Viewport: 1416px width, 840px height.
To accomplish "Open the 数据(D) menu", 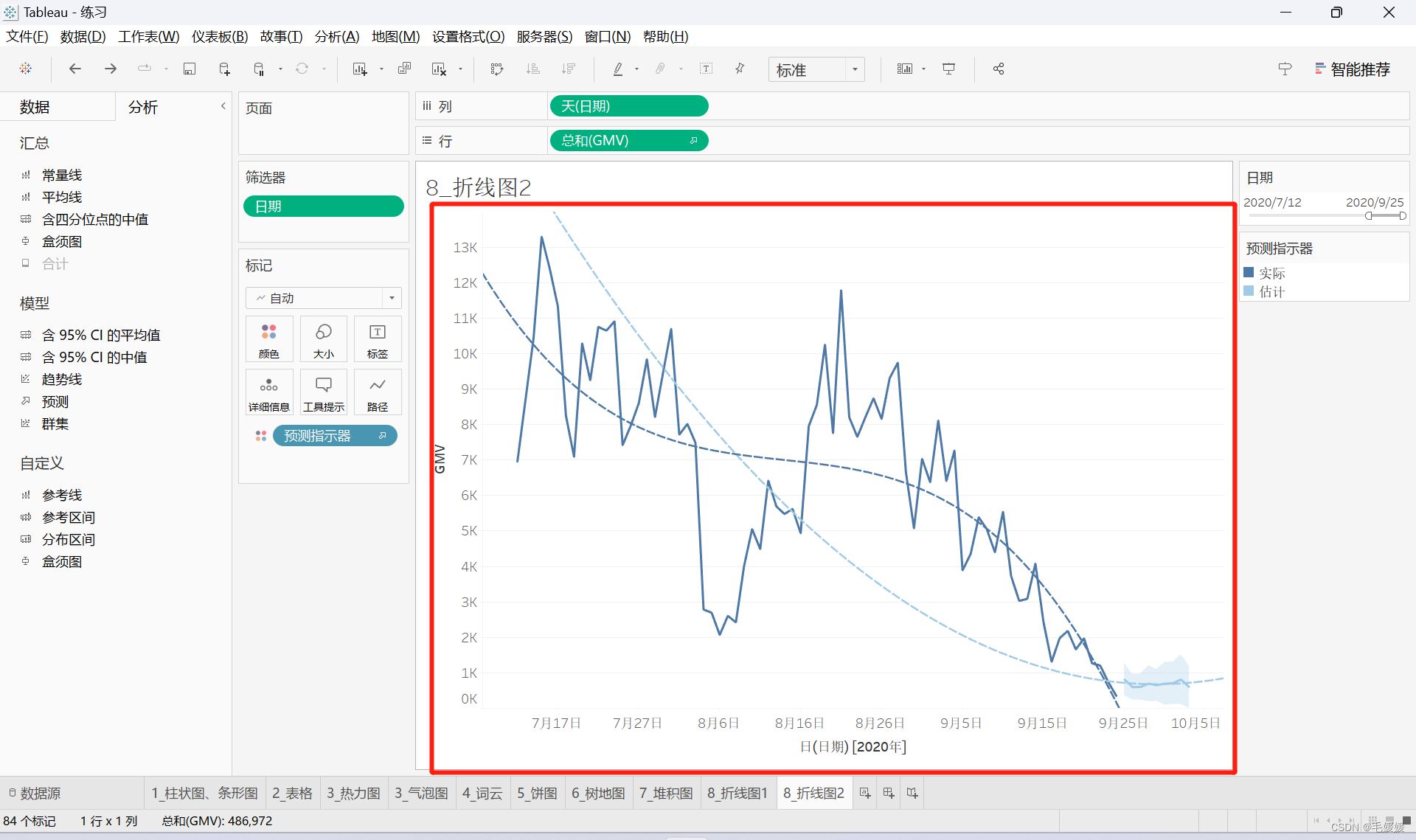I will [x=83, y=36].
